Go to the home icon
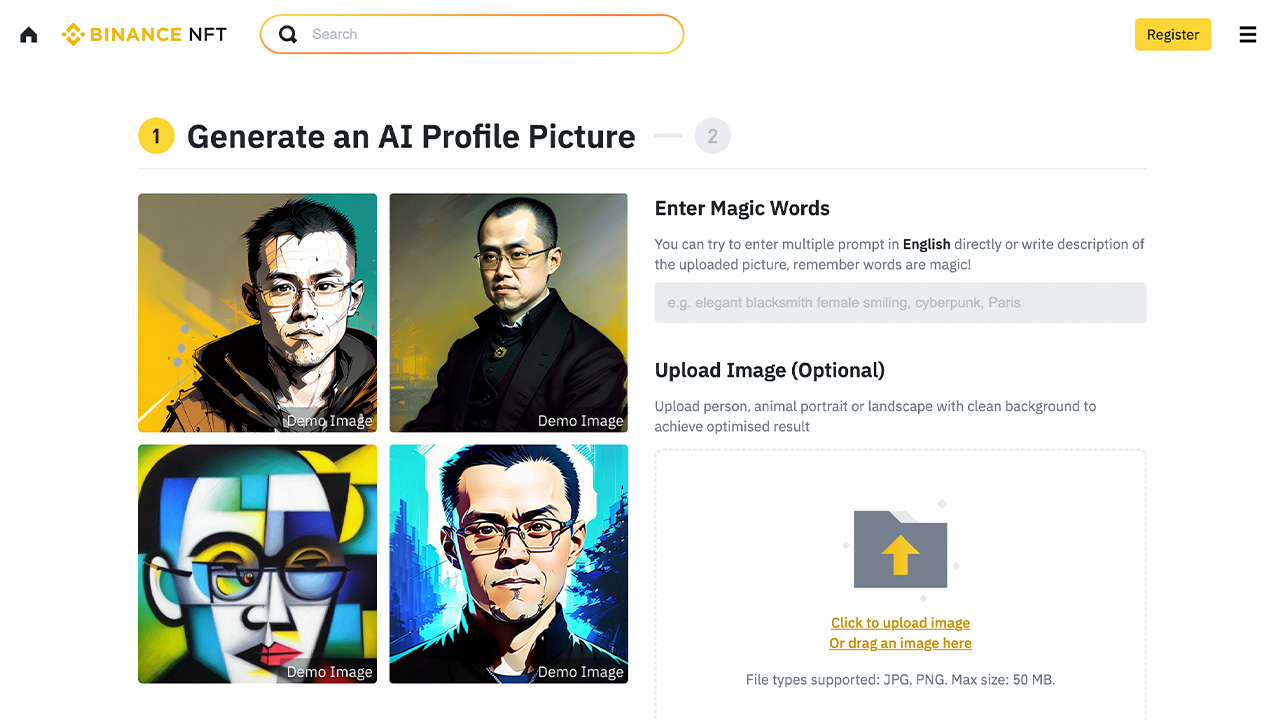Image resolution: width=1280 pixels, height=720 pixels. pyautogui.click(x=29, y=35)
